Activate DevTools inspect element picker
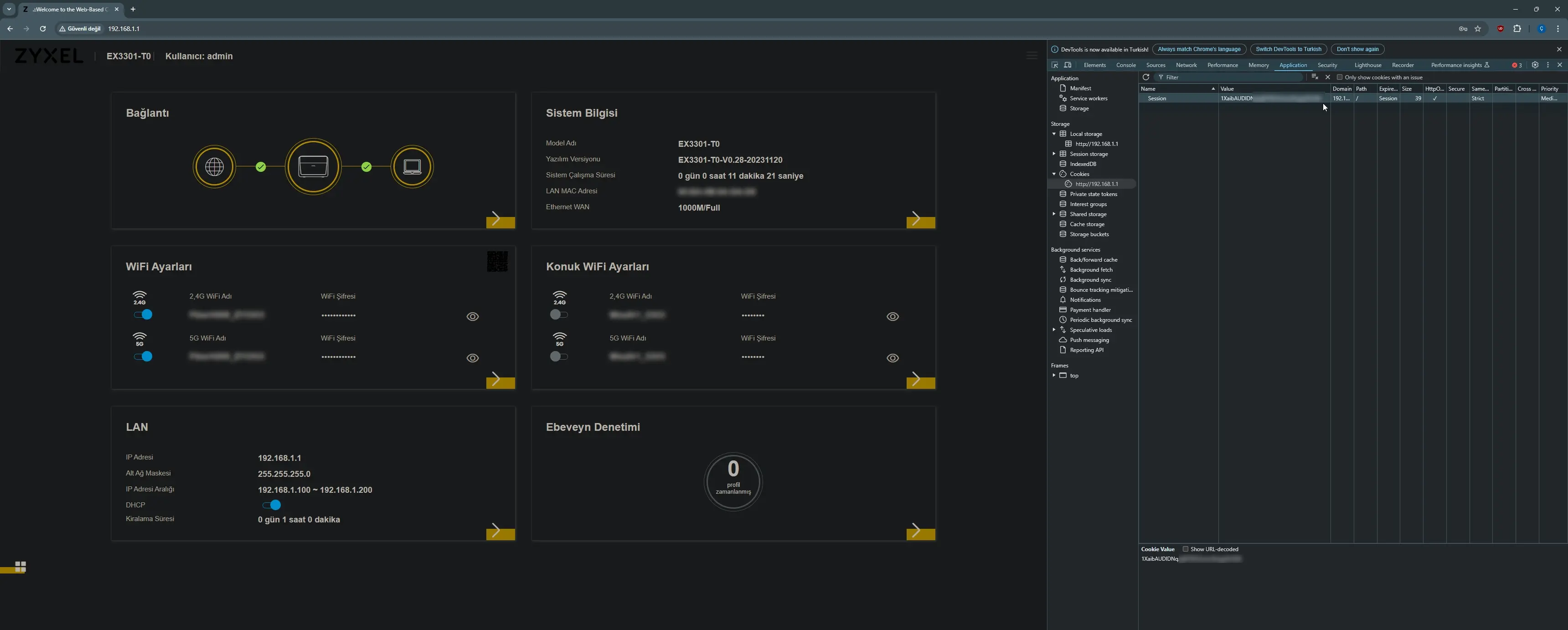This screenshot has height=630, width=1568. coord(1055,65)
